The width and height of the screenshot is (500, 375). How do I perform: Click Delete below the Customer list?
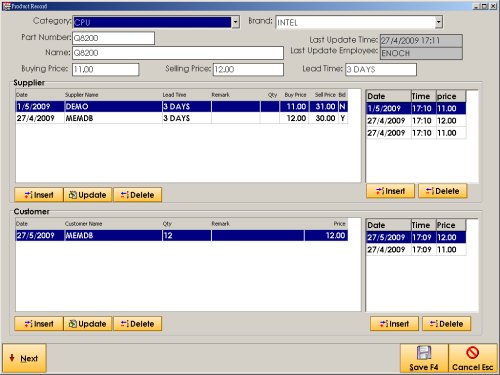[x=138, y=324]
